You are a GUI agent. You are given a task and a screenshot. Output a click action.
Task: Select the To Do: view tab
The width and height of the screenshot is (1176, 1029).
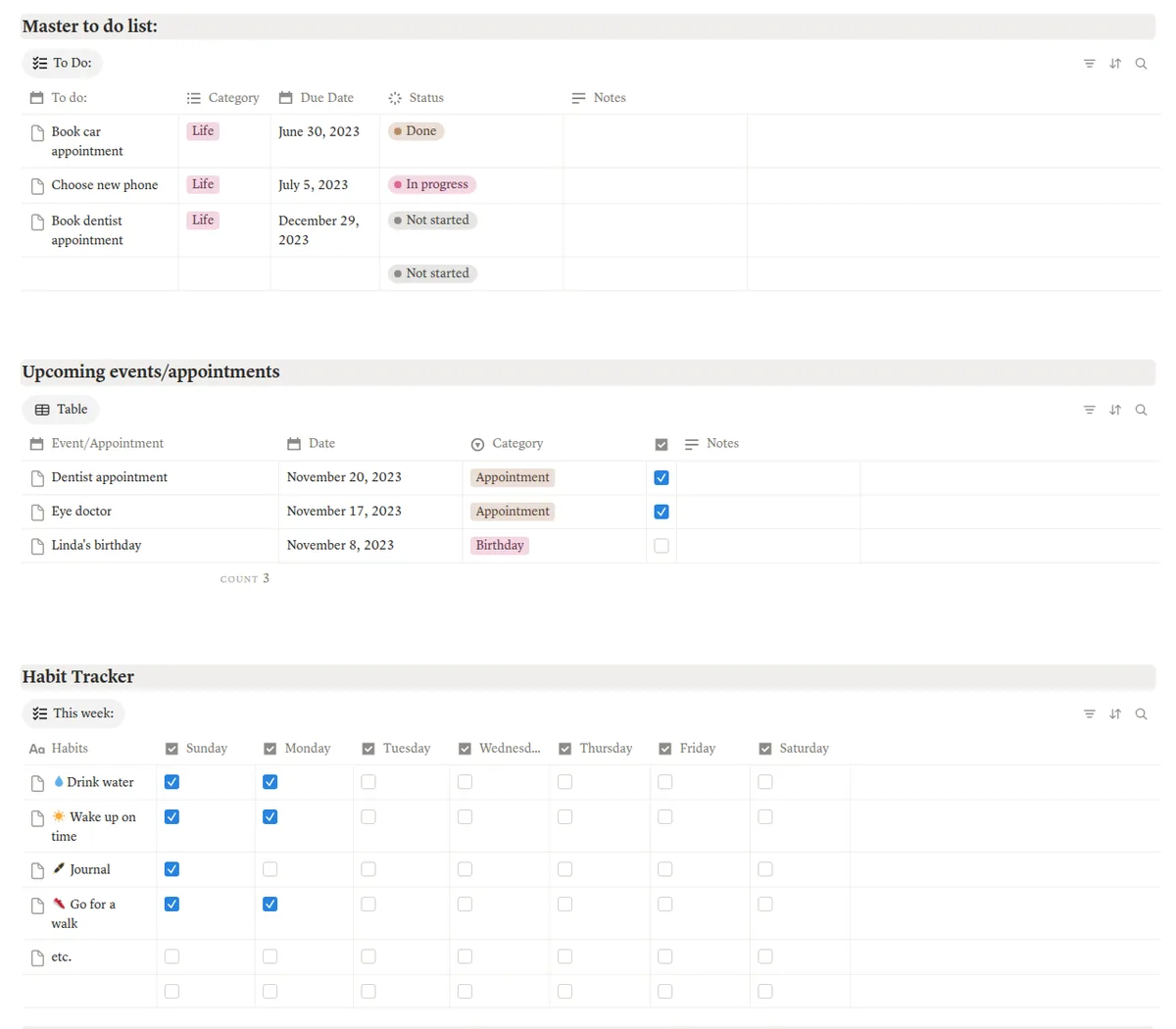point(62,64)
